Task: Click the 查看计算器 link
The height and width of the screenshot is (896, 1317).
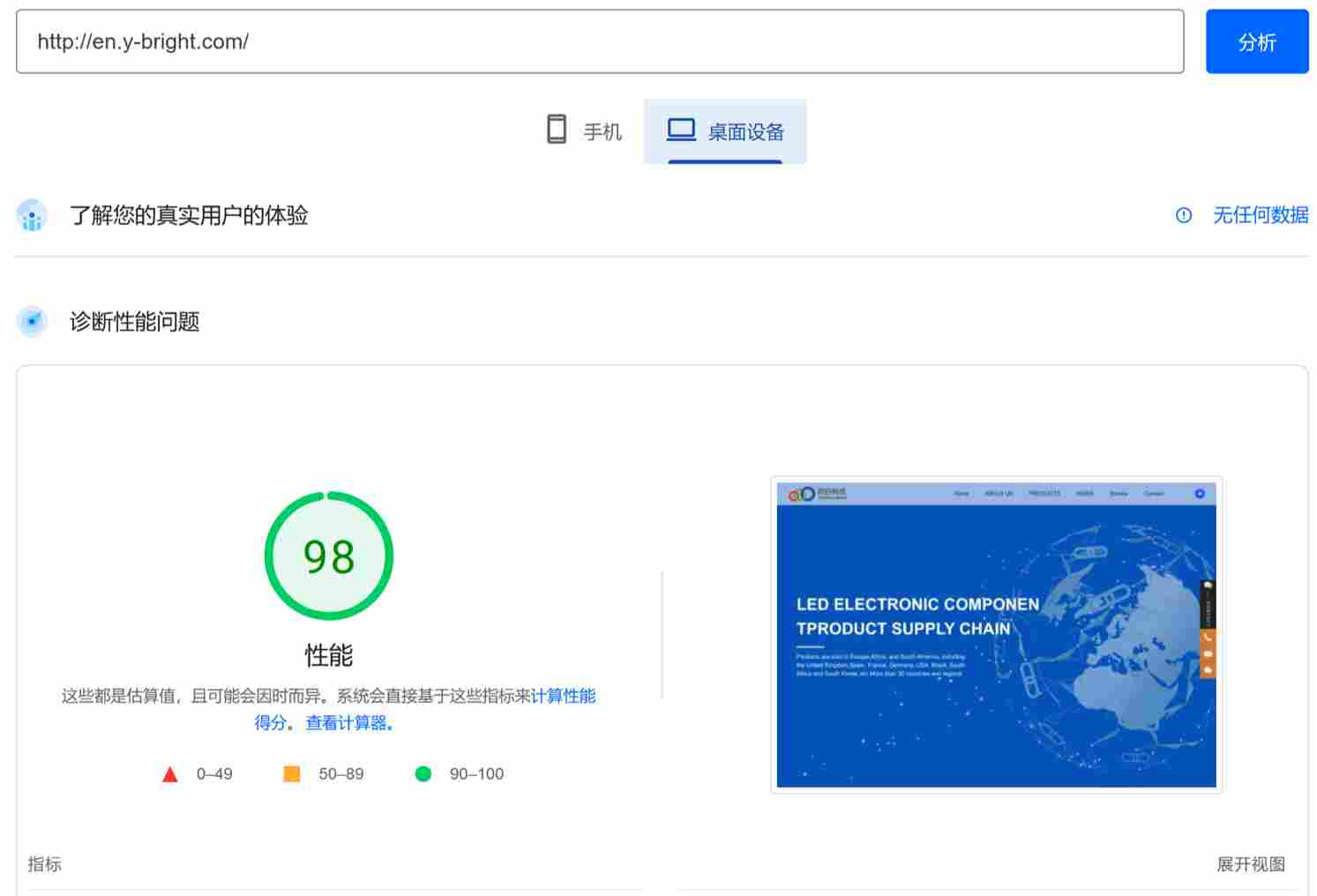Action: pos(345,722)
